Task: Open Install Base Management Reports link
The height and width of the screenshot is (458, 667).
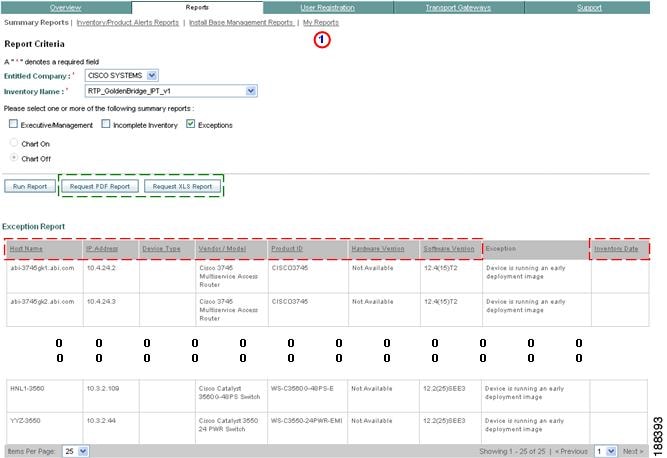Action: pos(241,23)
